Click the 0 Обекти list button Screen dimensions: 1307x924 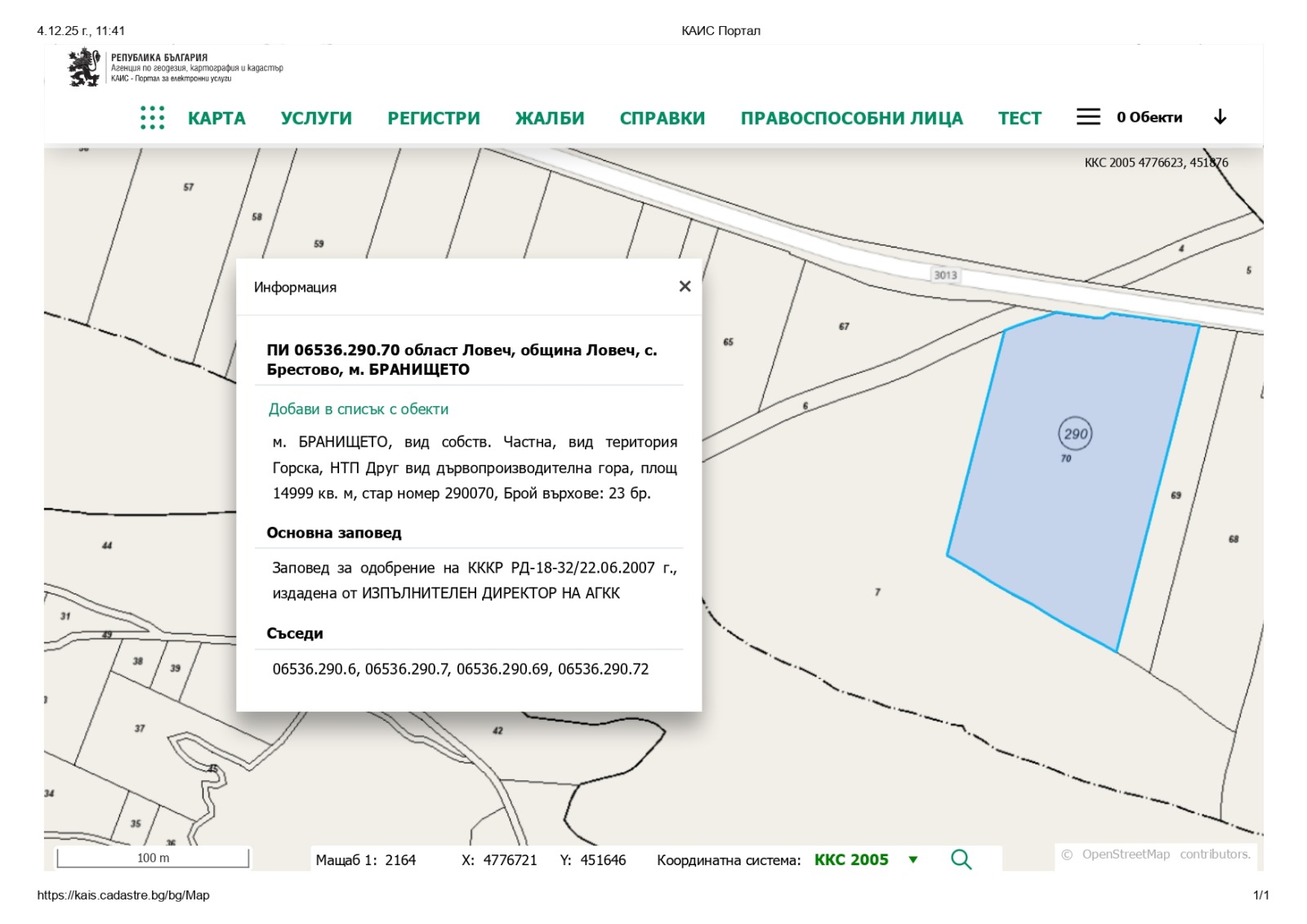pos(1149,117)
